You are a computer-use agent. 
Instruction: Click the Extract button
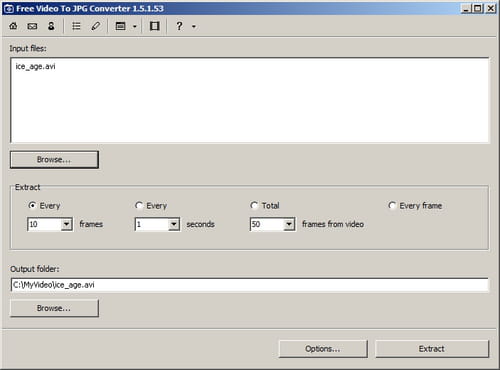click(x=432, y=349)
